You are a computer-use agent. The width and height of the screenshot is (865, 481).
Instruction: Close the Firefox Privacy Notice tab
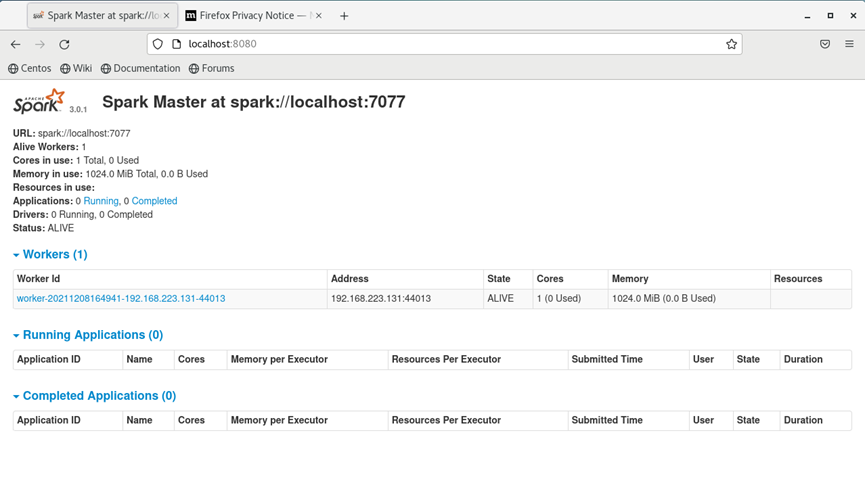tap(319, 16)
